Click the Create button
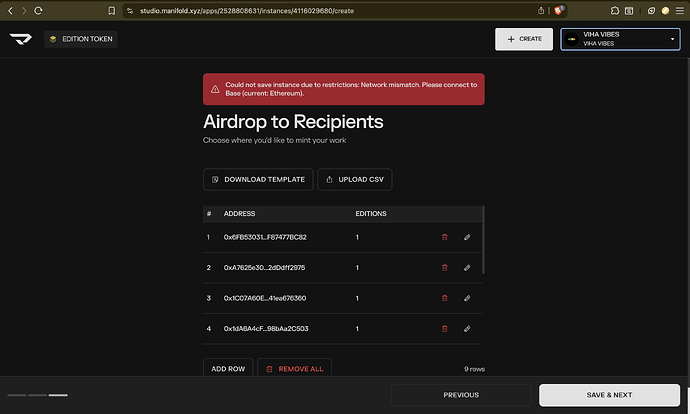690x414 pixels. pos(524,39)
